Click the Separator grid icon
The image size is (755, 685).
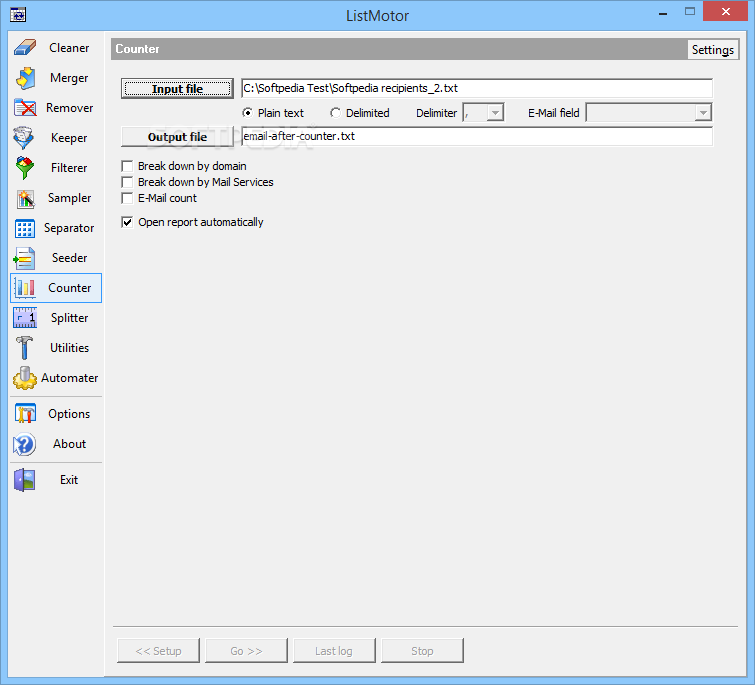tap(25, 228)
